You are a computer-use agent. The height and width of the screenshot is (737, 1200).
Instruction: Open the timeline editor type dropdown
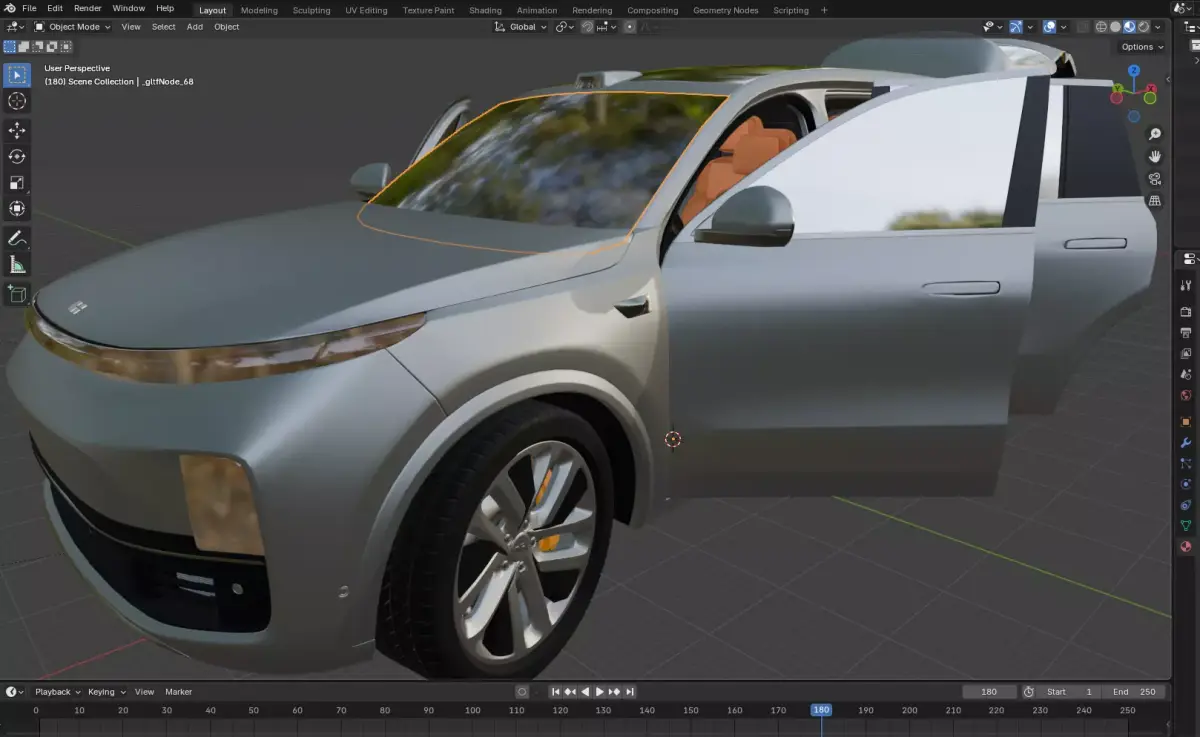pos(14,692)
